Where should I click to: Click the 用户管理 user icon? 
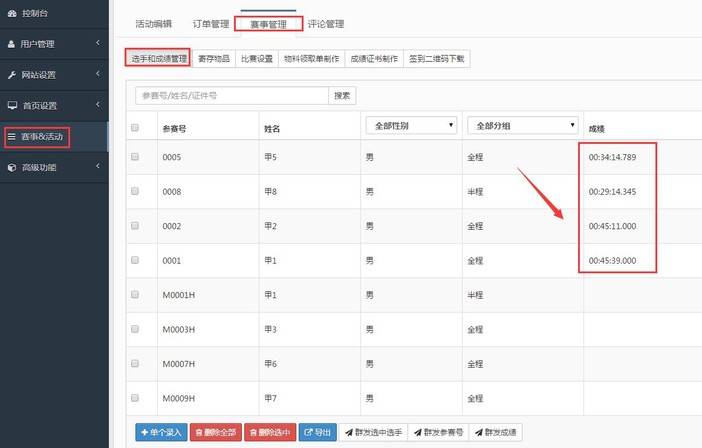(x=12, y=44)
